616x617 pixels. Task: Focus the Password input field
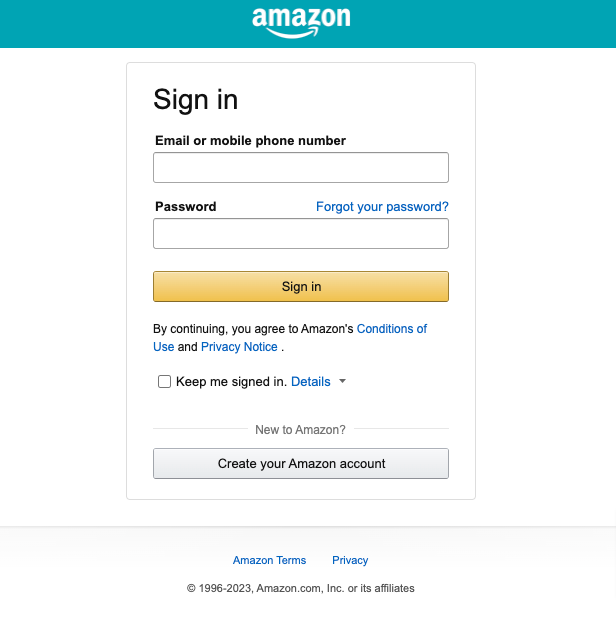click(301, 234)
